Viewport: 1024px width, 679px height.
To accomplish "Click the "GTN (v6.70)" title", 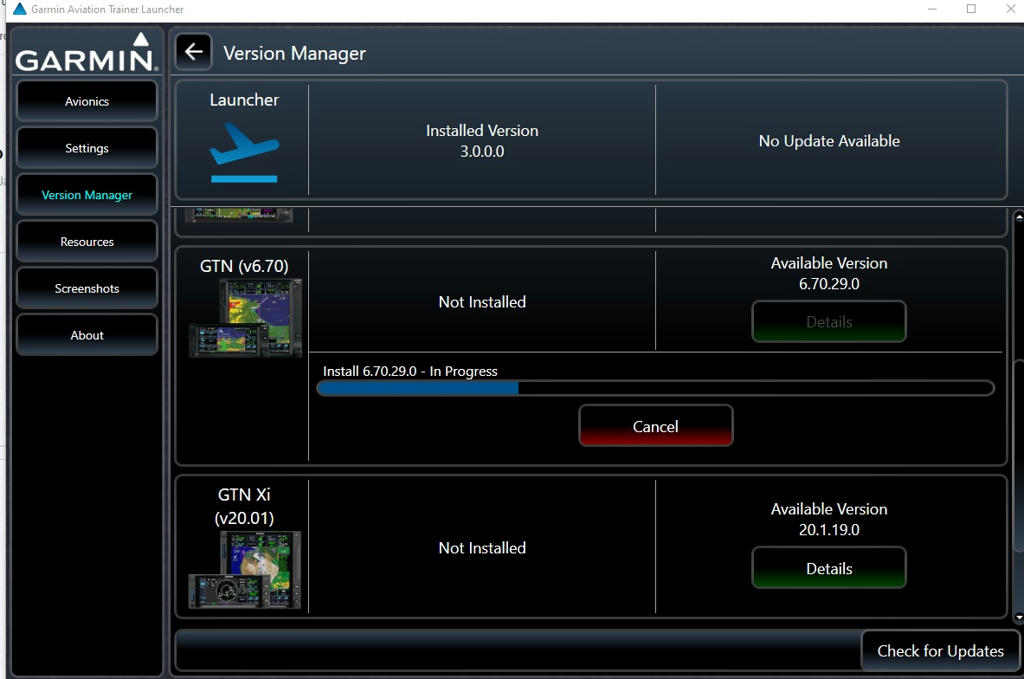I will tap(244, 266).
